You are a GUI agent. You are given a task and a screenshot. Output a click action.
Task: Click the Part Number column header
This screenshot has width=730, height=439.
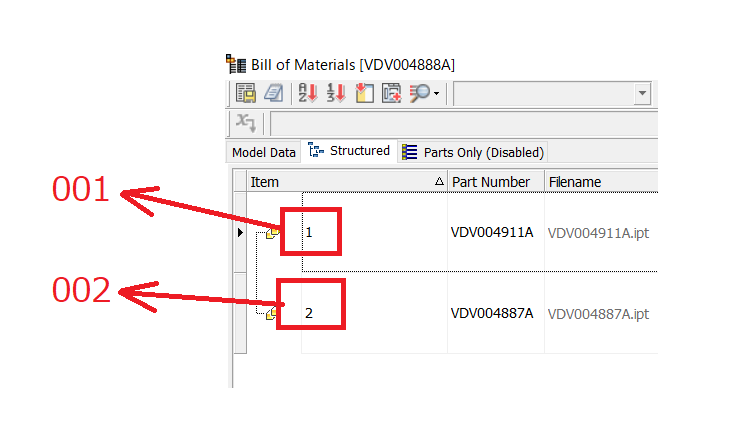496,182
